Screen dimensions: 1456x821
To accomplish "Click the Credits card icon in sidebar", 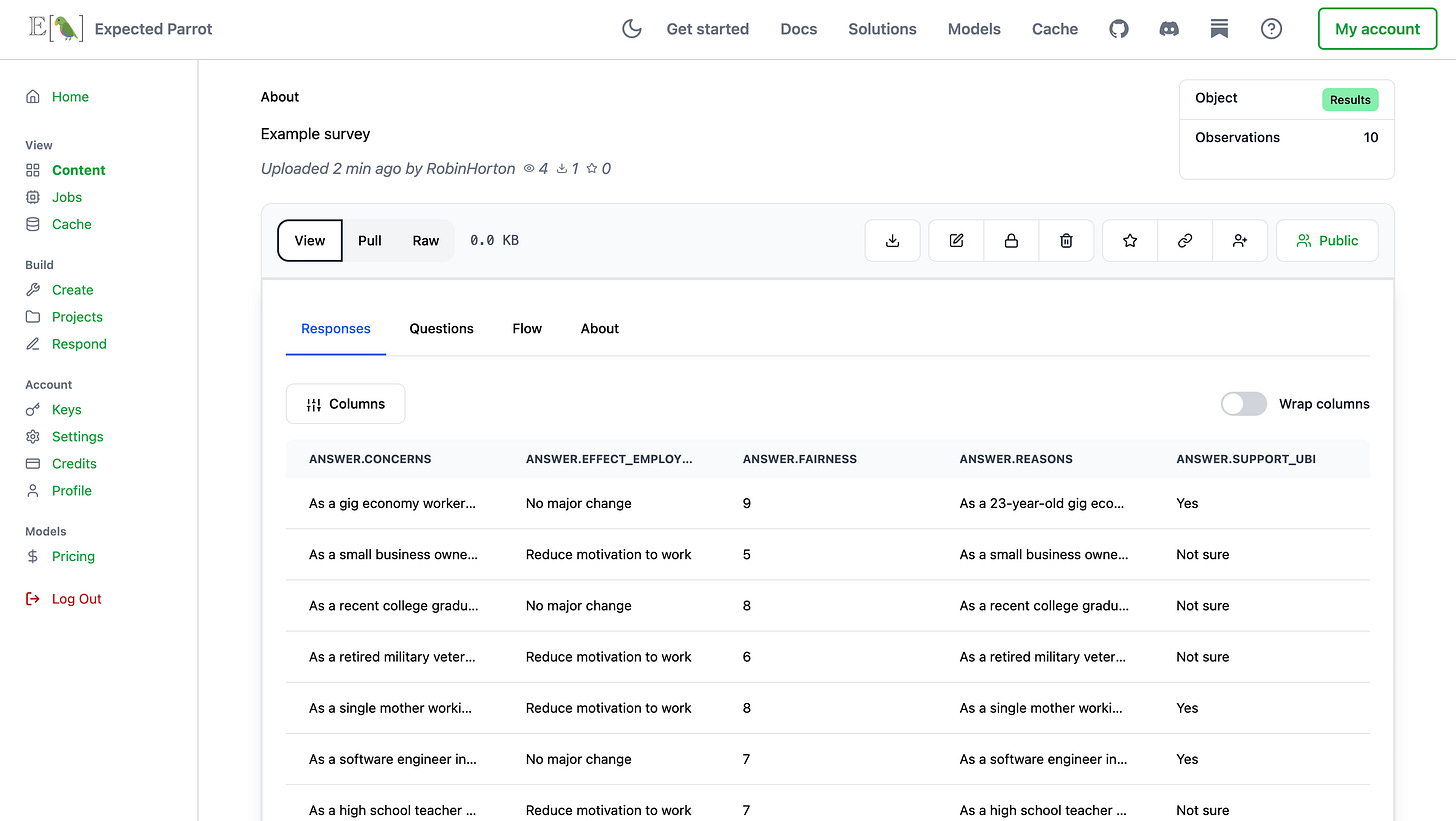I will coord(33,464).
